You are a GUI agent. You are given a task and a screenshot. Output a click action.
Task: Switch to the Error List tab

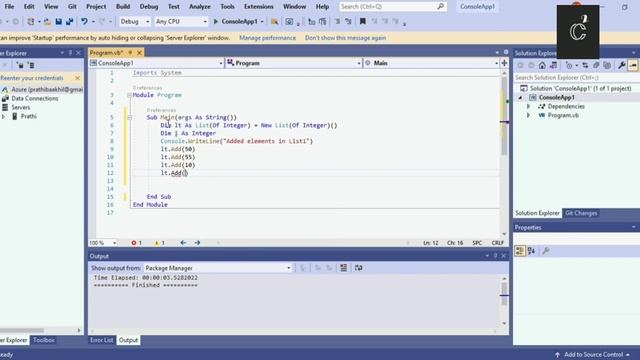point(101,340)
